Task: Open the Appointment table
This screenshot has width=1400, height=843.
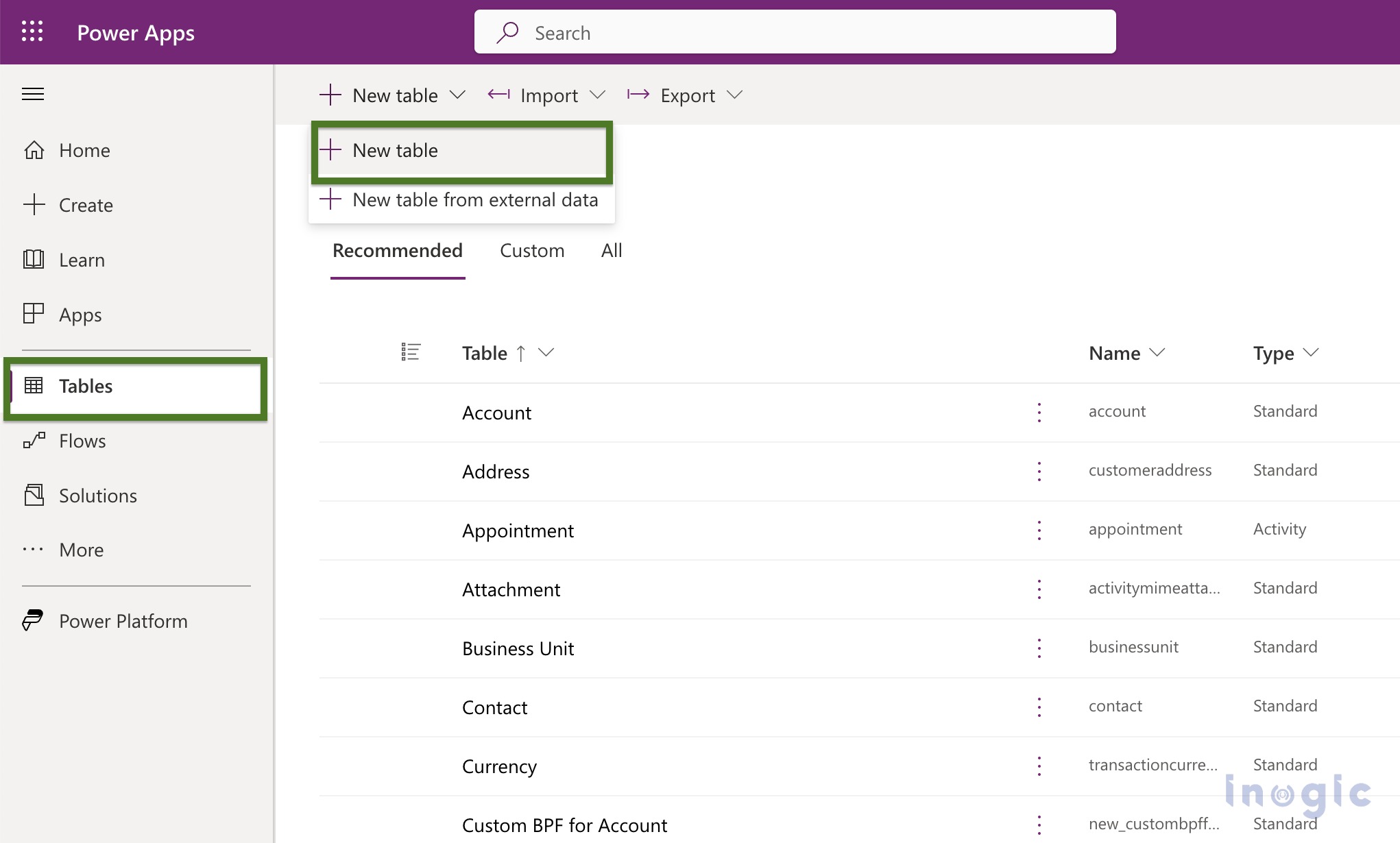Action: click(x=518, y=530)
